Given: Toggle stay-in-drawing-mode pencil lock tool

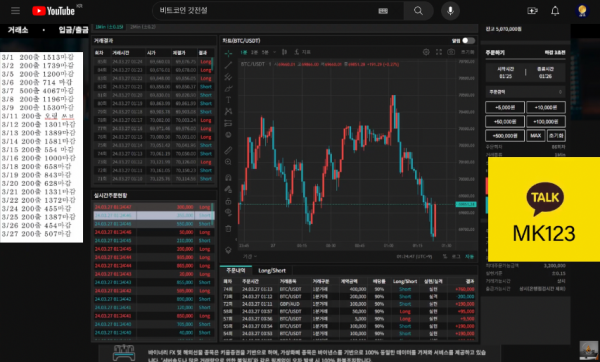Looking at the screenshot, I should point(228,189).
